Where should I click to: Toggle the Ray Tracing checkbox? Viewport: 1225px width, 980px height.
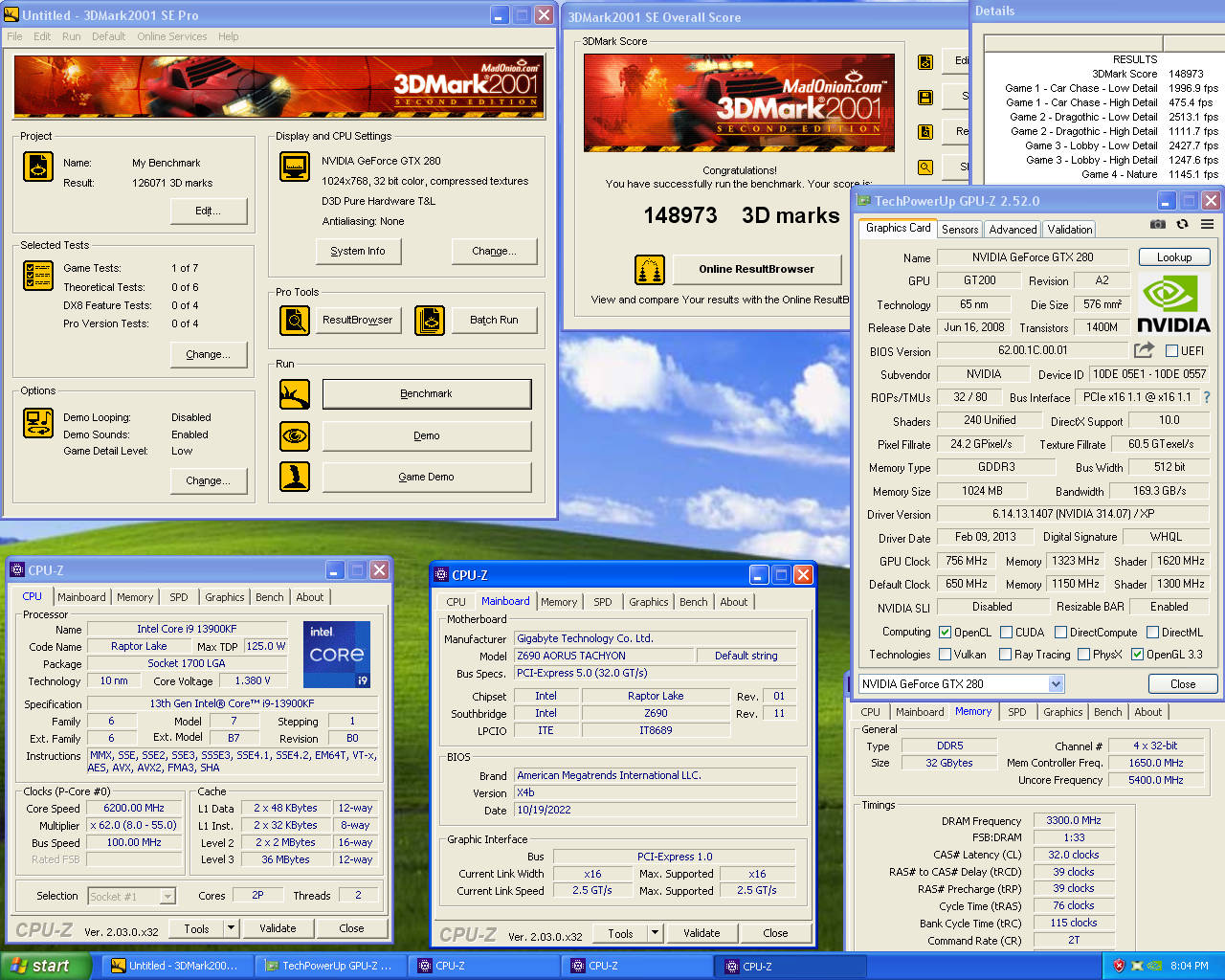tap(1005, 655)
